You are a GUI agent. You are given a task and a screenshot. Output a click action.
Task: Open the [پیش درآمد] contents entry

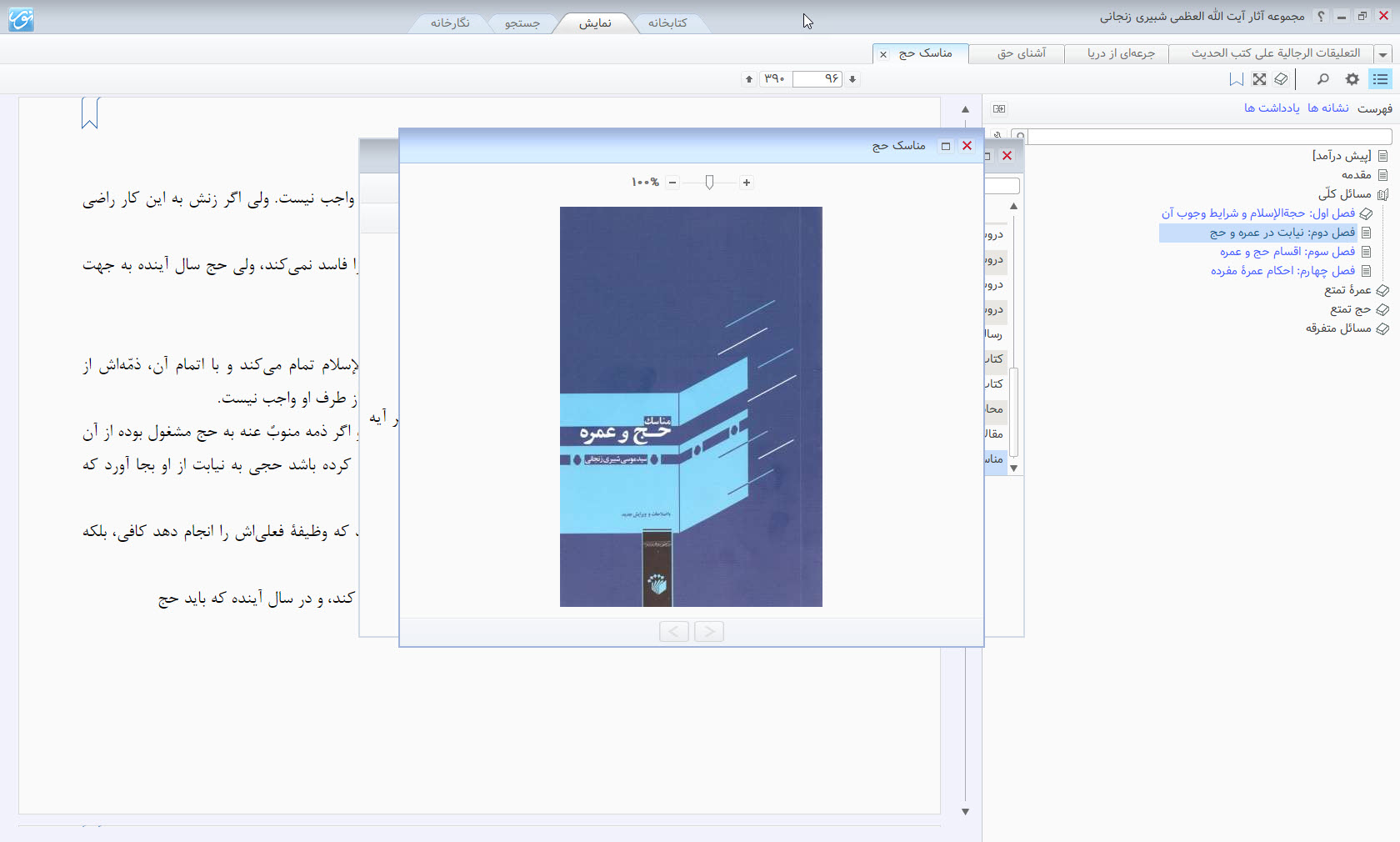(1342, 156)
